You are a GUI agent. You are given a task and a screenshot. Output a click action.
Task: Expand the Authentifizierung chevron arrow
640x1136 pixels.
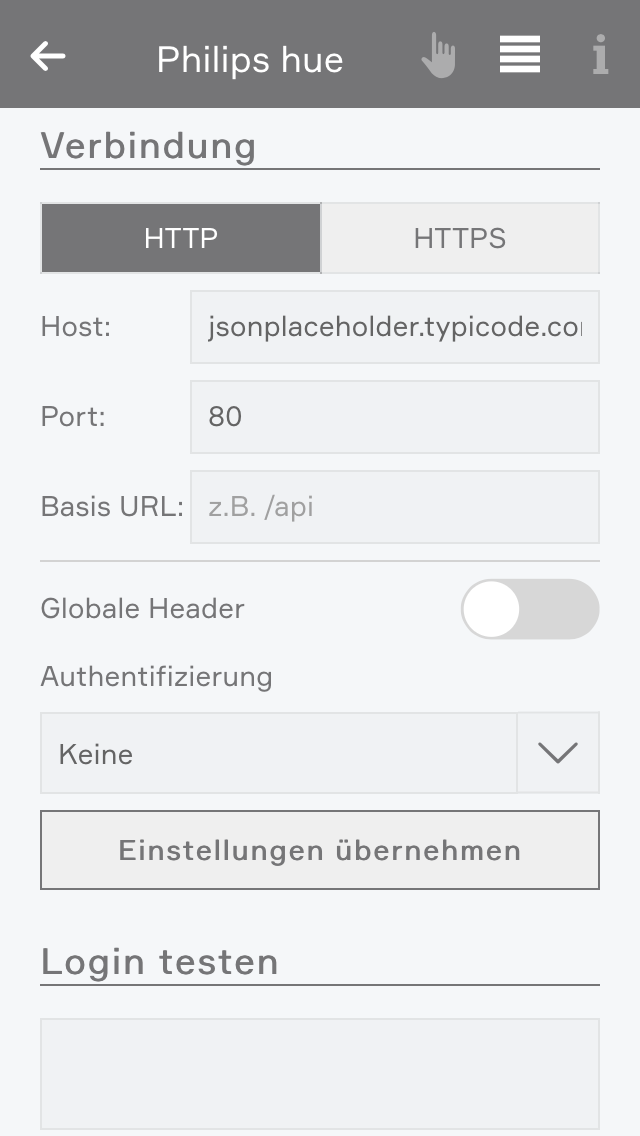(558, 753)
